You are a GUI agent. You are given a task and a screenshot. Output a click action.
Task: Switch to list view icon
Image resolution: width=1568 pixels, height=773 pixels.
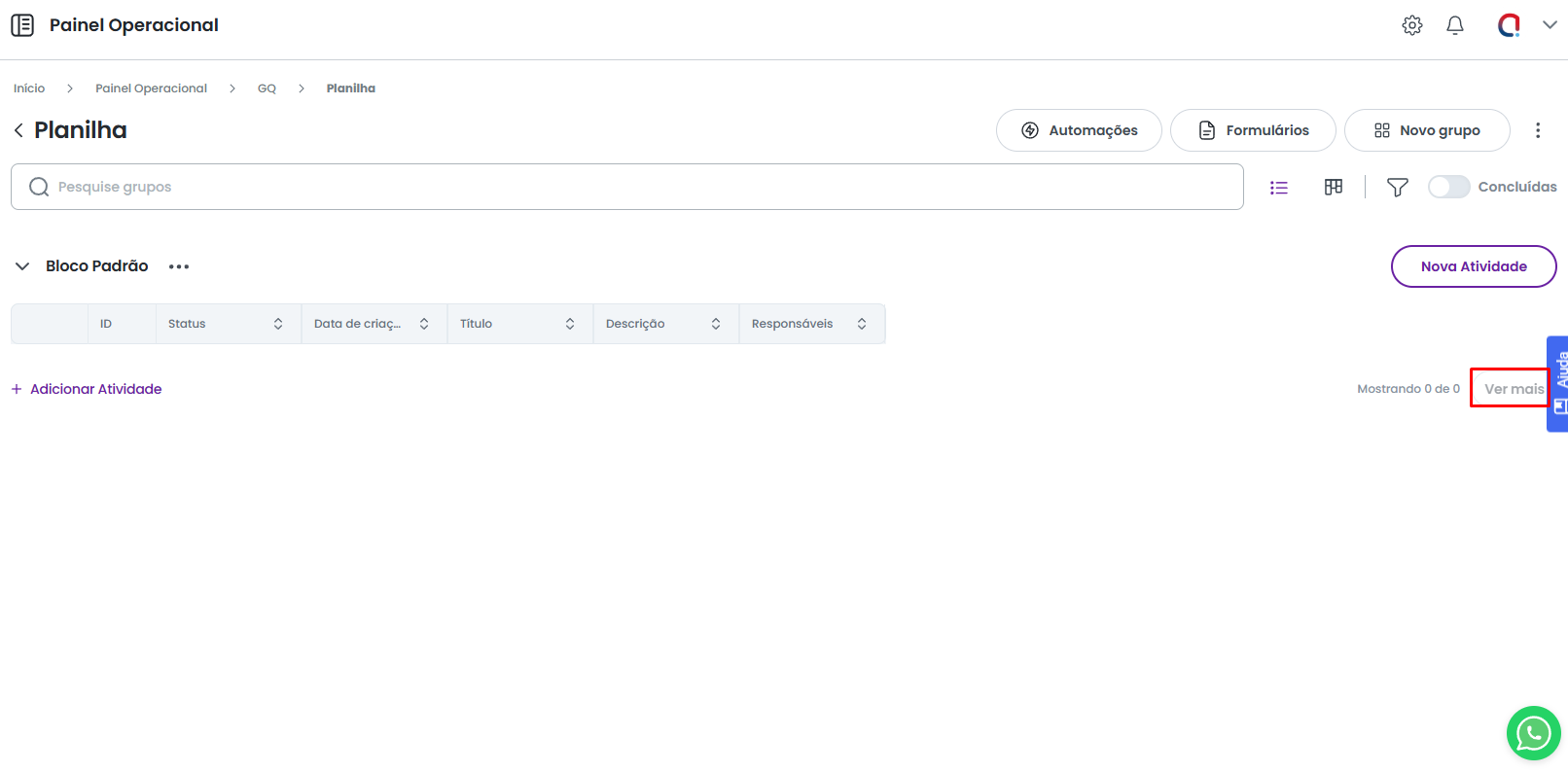pos(1278,188)
